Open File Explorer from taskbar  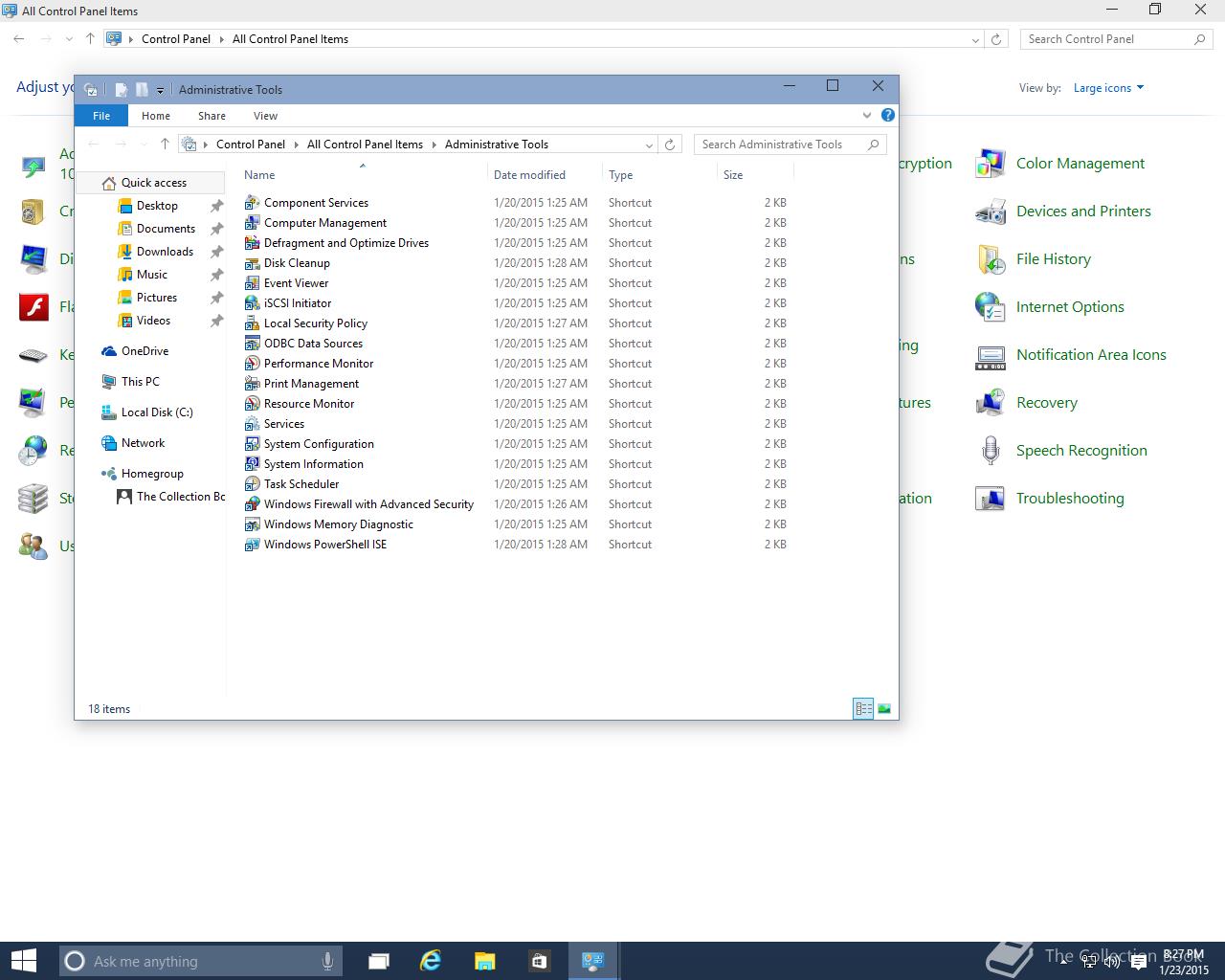coord(484,961)
